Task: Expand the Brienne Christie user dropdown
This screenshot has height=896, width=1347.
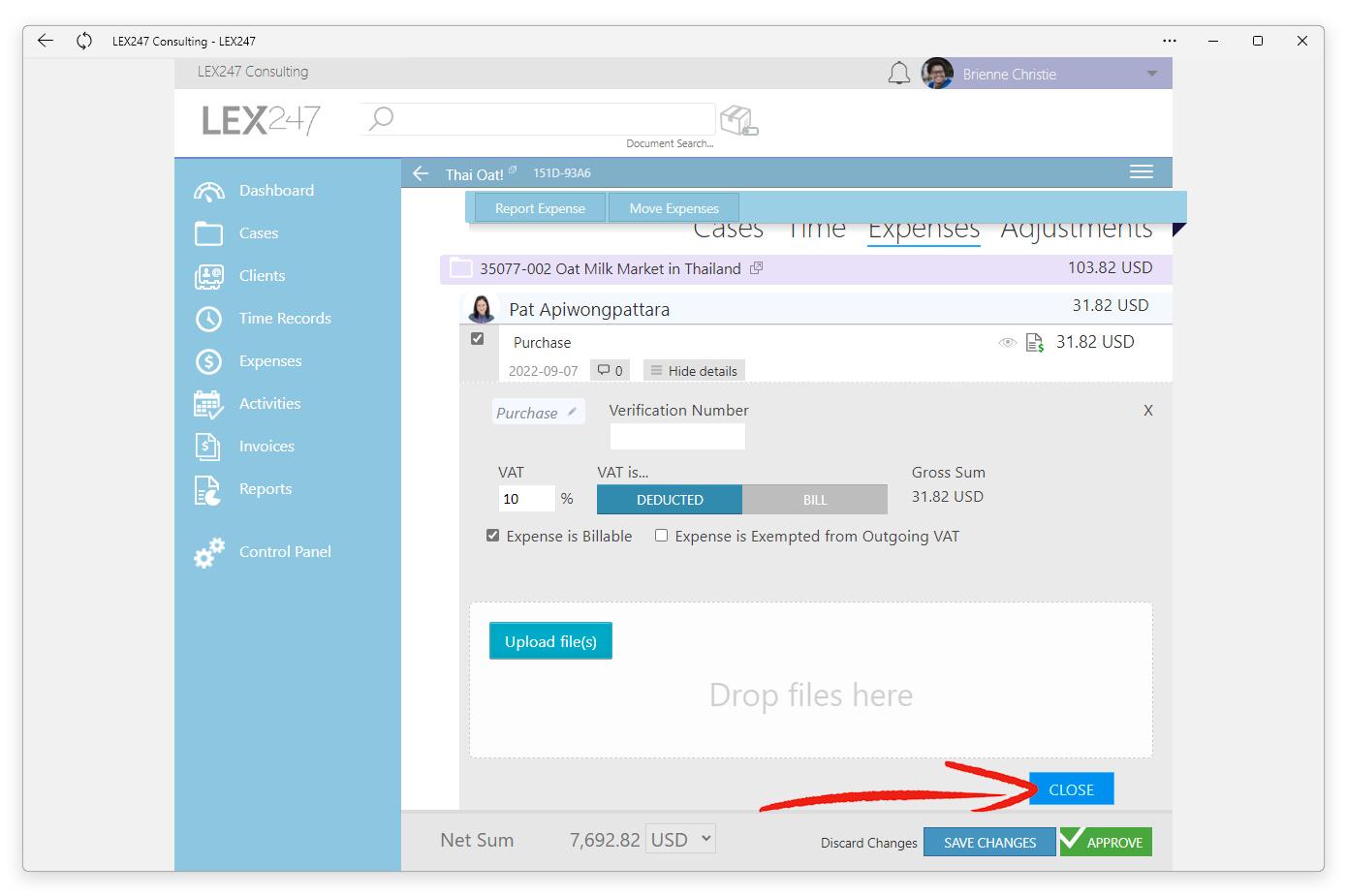Action: point(1152,74)
